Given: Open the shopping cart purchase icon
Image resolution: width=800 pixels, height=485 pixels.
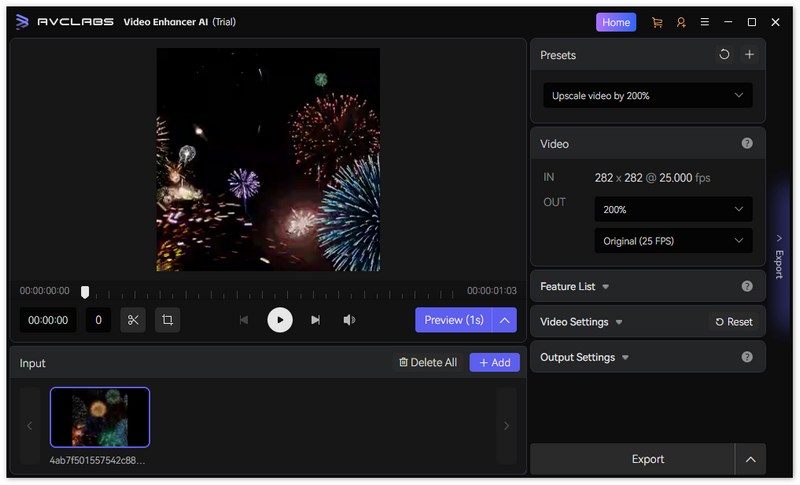Looking at the screenshot, I should [x=657, y=22].
